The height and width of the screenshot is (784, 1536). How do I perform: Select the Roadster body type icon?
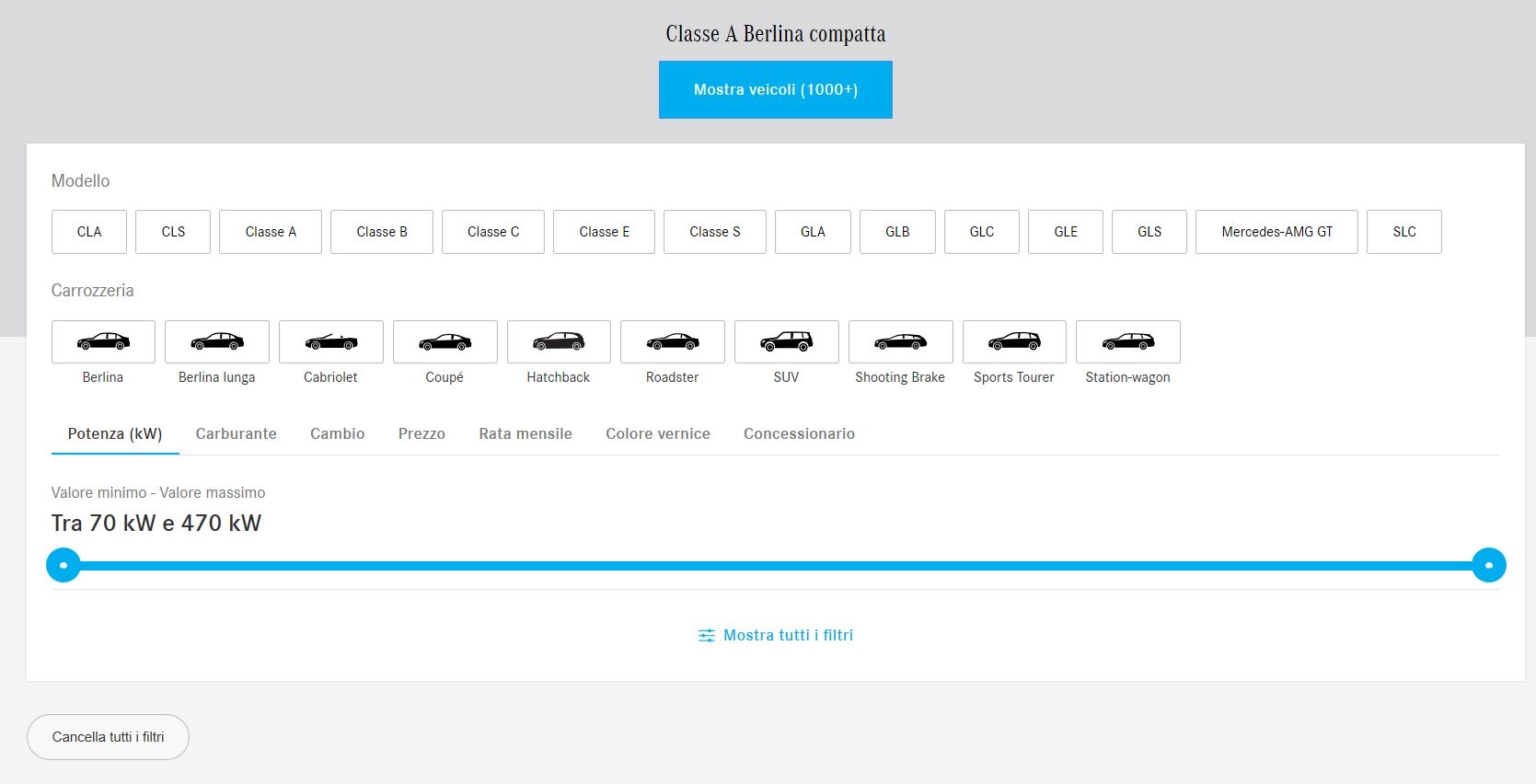click(672, 342)
